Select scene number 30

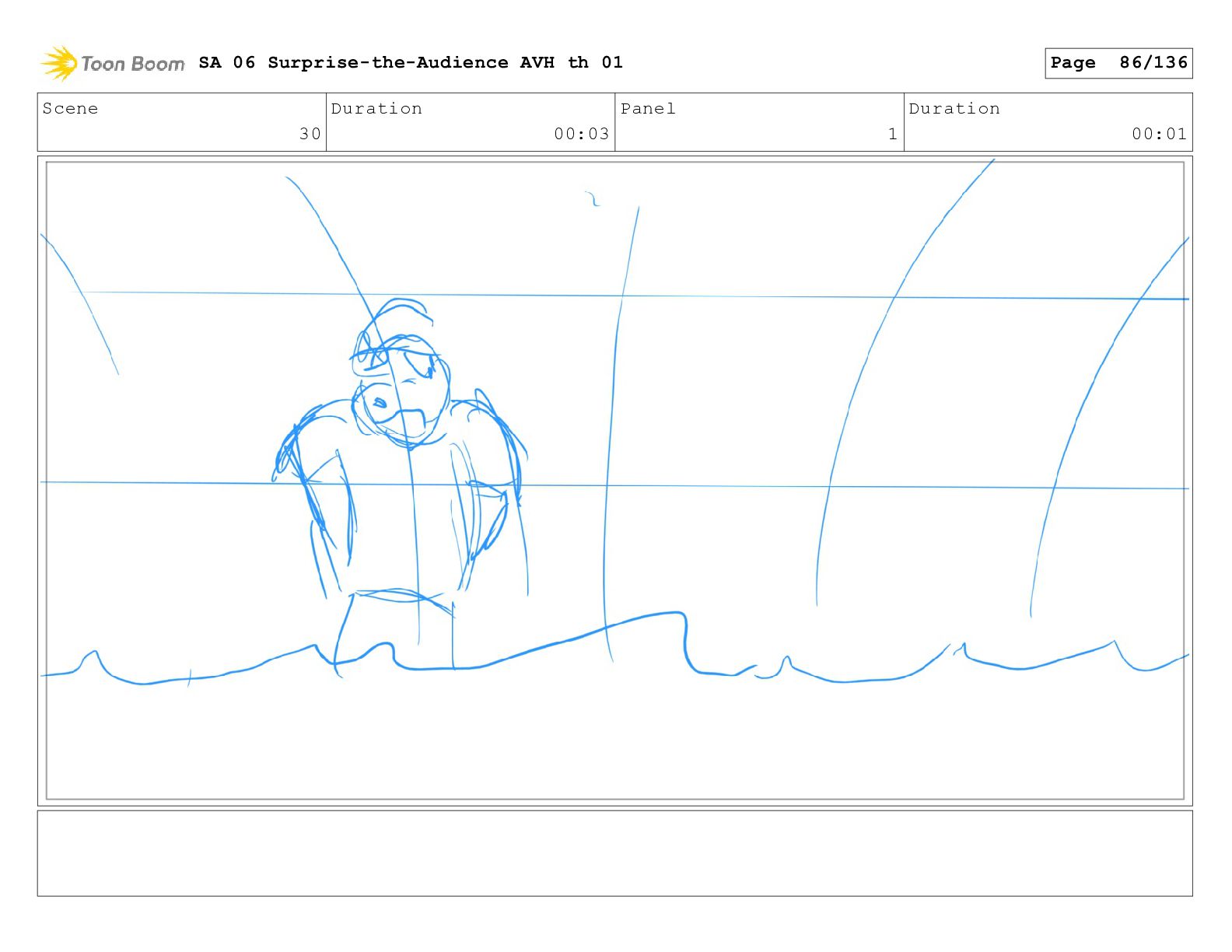click(x=310, y=134)
